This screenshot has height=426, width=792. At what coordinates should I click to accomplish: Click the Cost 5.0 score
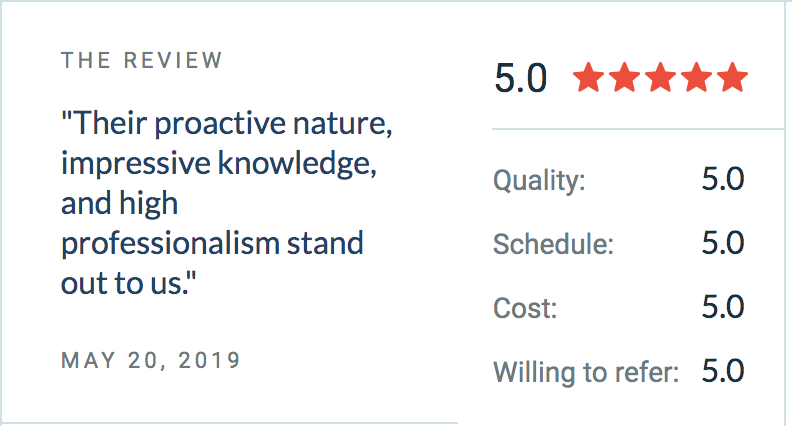[723, 307]
